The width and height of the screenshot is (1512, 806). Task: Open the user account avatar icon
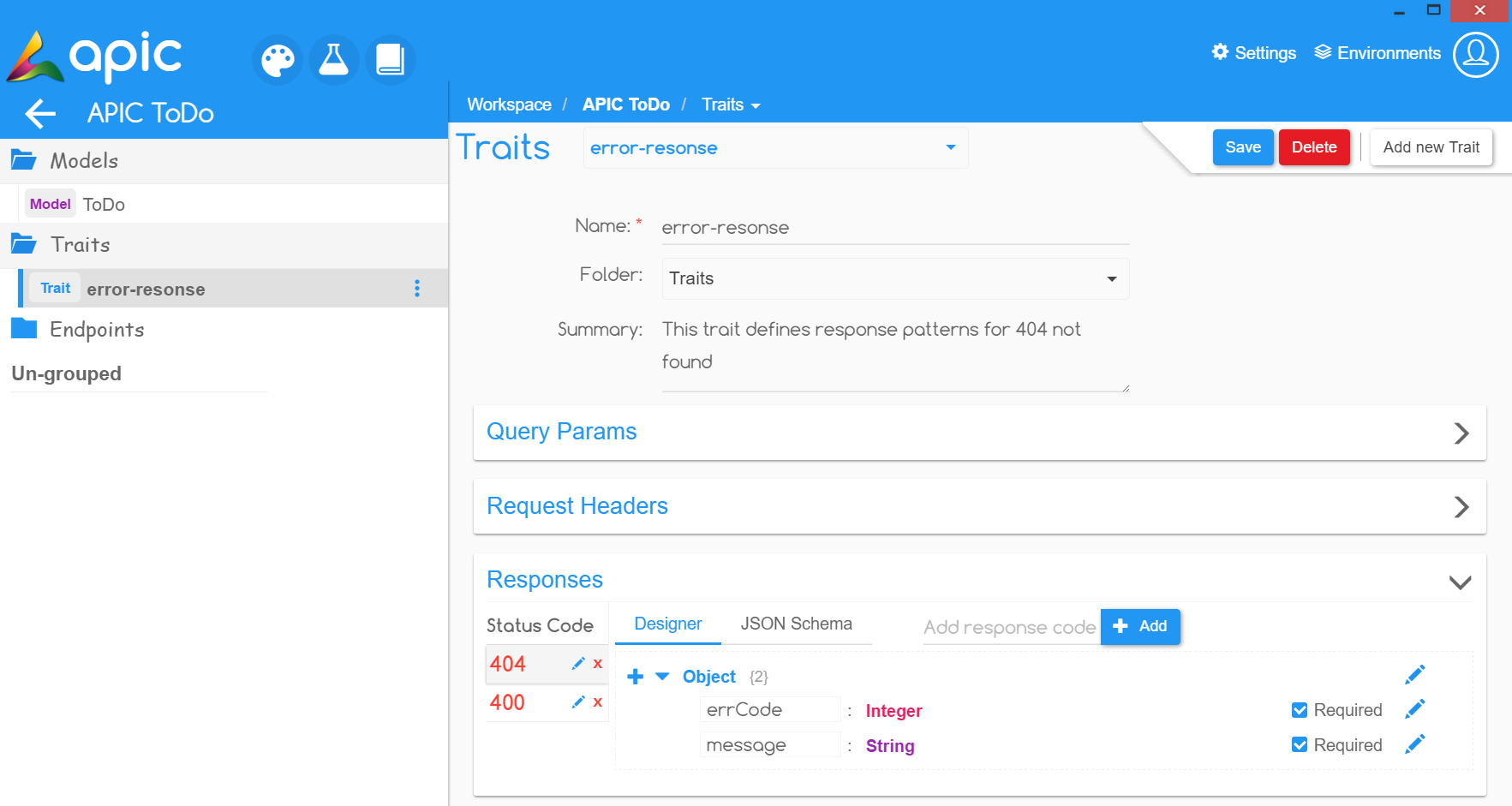pos(1475,55)
